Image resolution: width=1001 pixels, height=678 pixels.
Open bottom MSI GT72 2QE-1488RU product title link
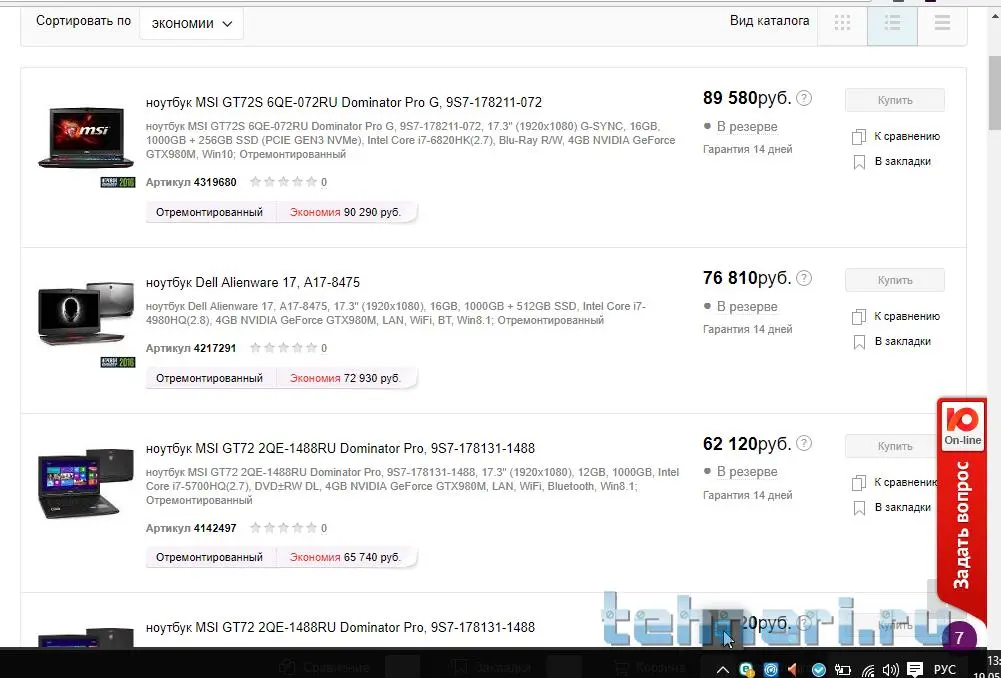(x=340, y=628)
